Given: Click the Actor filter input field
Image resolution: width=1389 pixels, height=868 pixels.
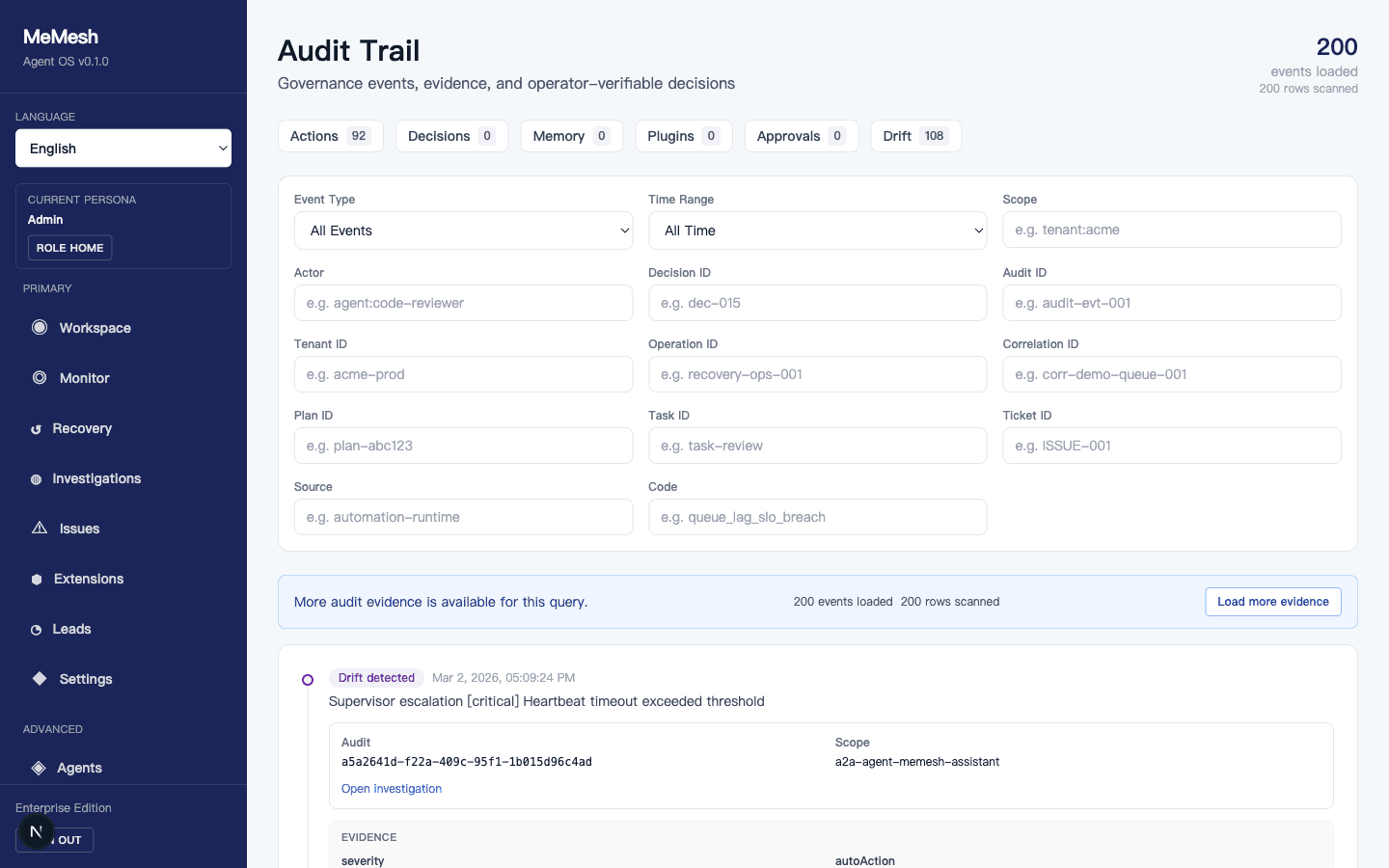Looking at the screenshot, I should pos(463,303).
